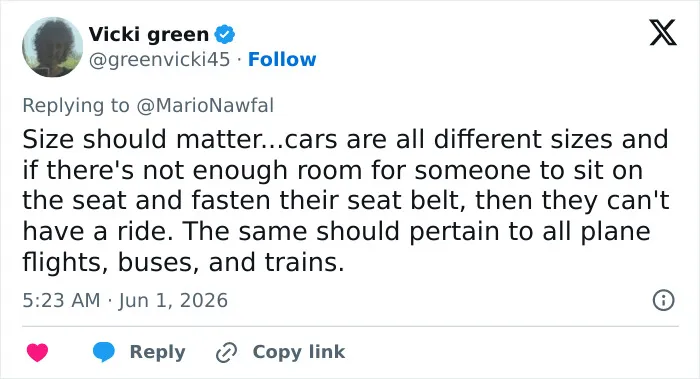Click the 5:23 AM time stamp

coord(61,300)
